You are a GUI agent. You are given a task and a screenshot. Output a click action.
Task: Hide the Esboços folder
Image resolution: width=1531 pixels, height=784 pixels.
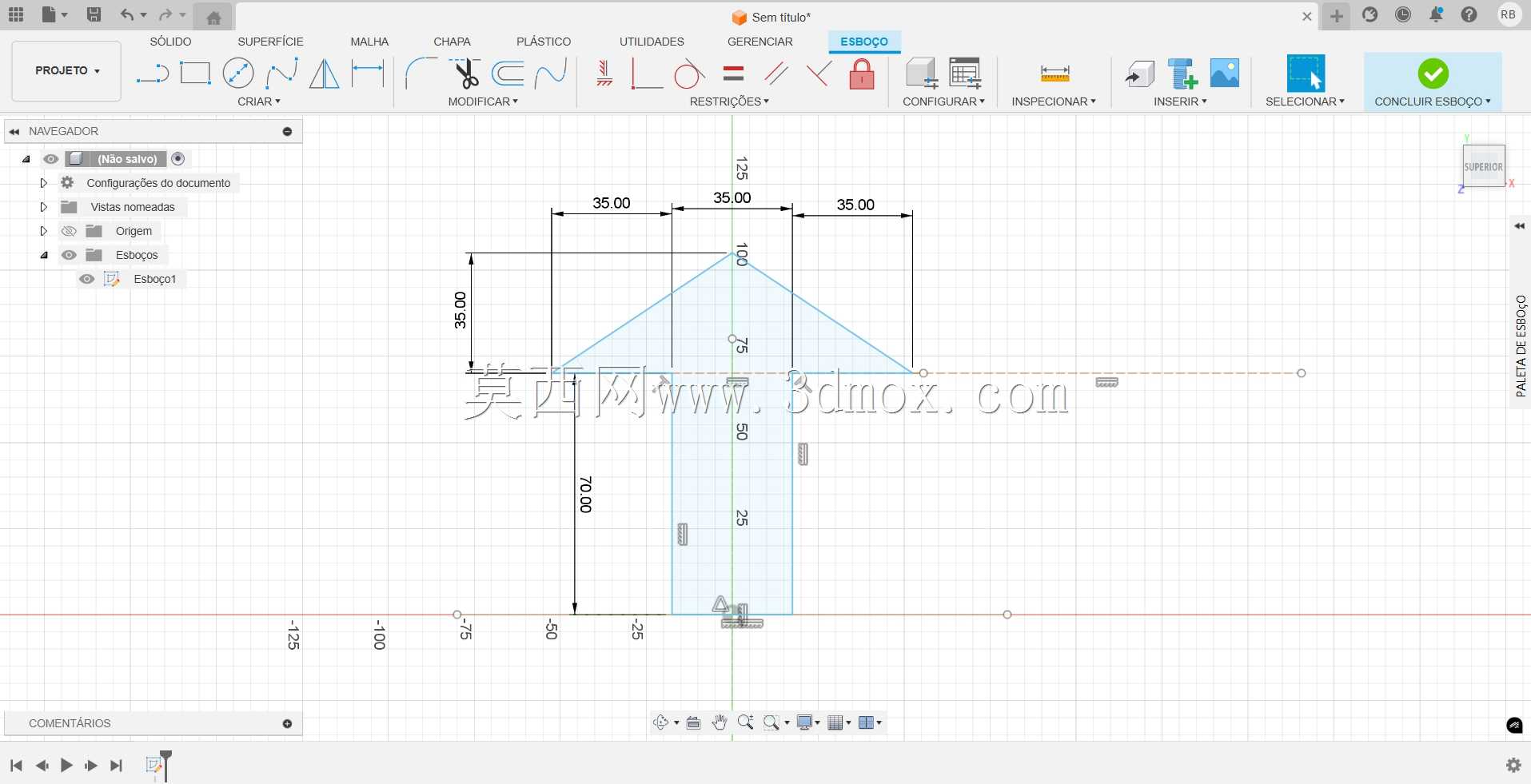[69, 255]
